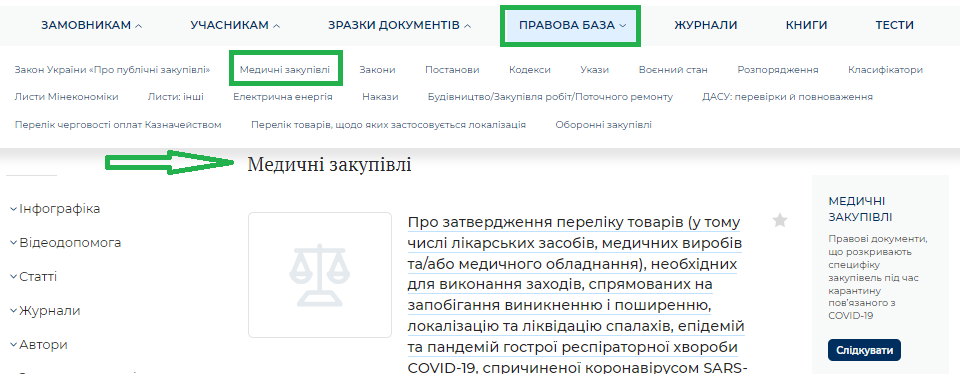The width and height of the screenshot is (960, 374).
Task: Expand Журнали sidebar section
Action: coord(45,311)
